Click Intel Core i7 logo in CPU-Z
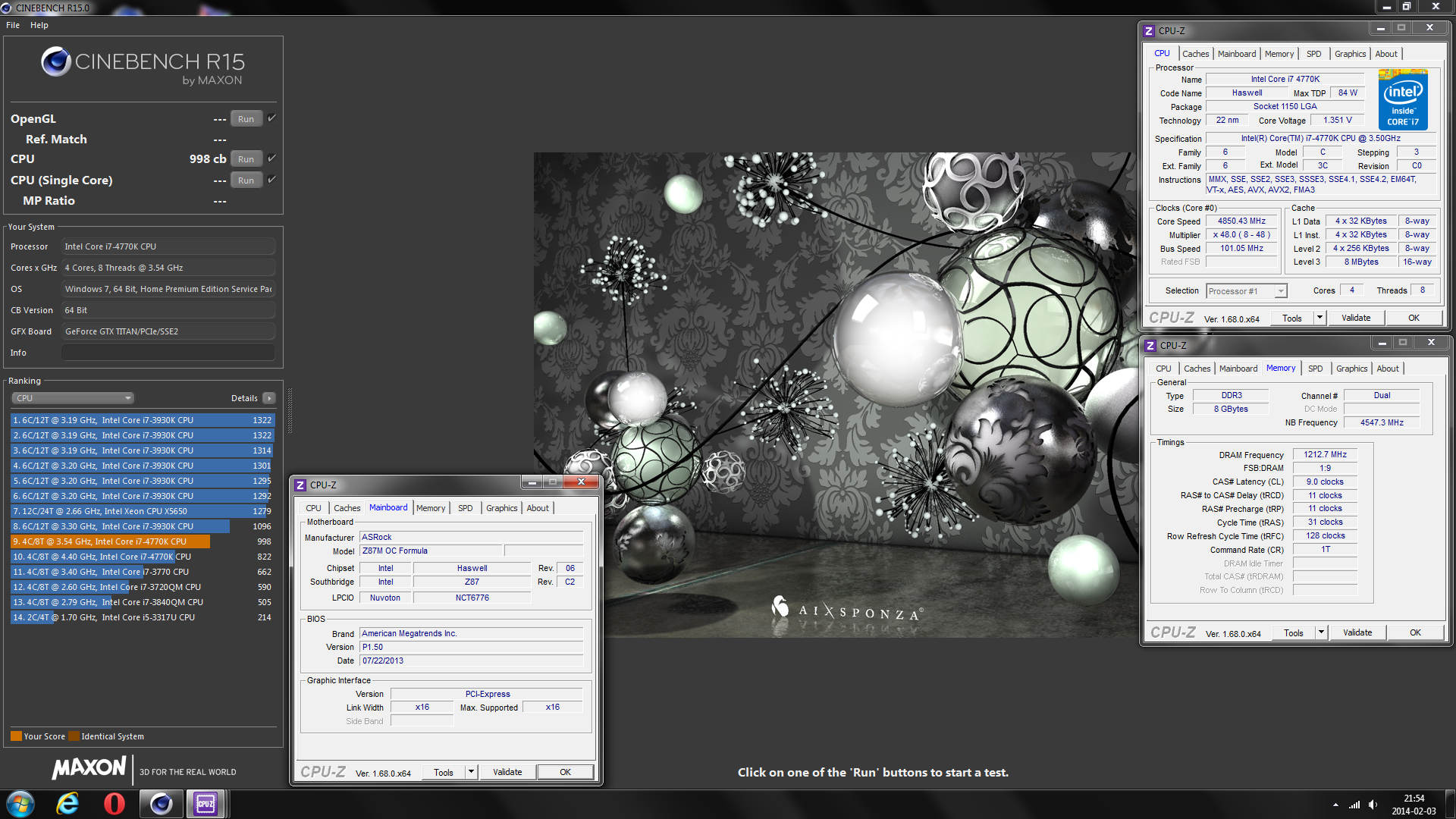 (1403, 99)
